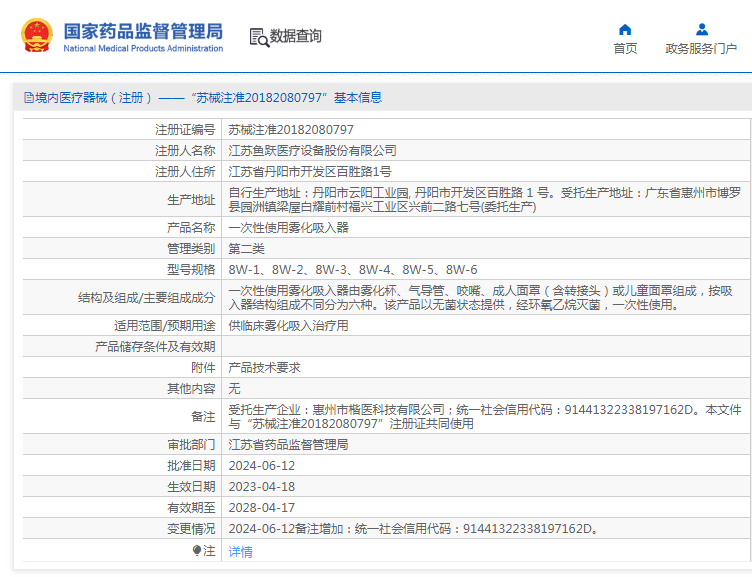Click product name 一次性使用雾化吸入器
This screenshot has width=752, height=577.
click(288, 227)
